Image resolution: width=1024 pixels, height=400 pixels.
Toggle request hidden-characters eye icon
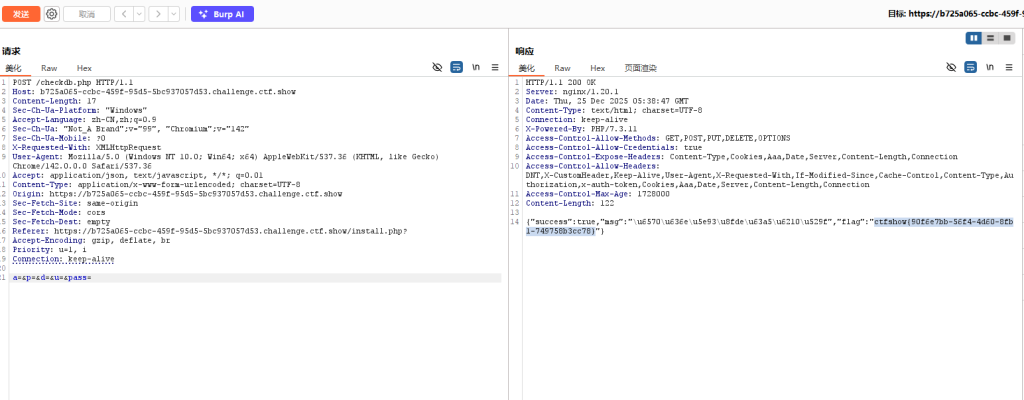tap(437, 67)
